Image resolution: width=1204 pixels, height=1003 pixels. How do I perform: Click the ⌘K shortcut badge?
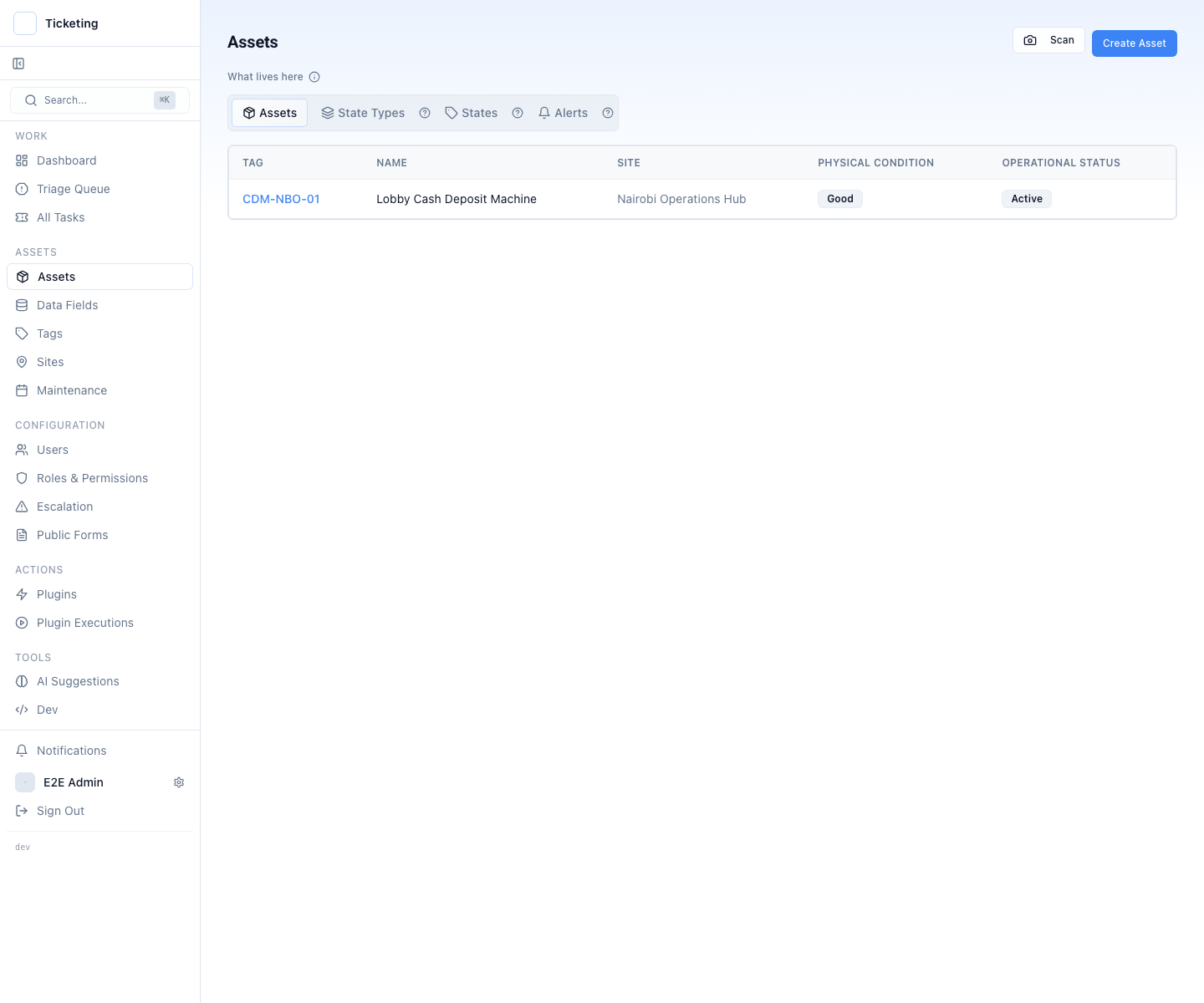165,100
